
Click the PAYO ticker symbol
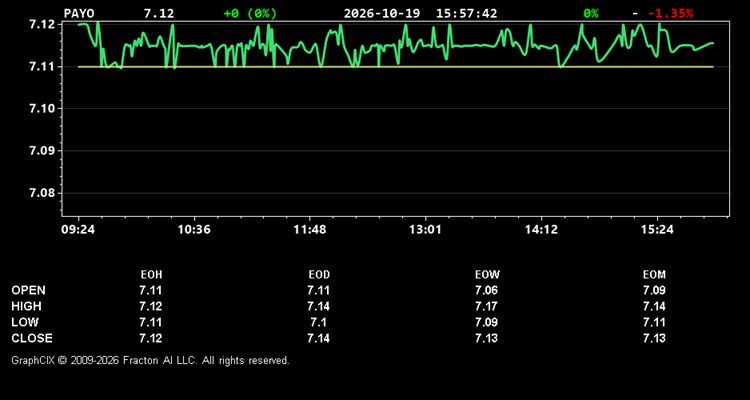point(79,13)
